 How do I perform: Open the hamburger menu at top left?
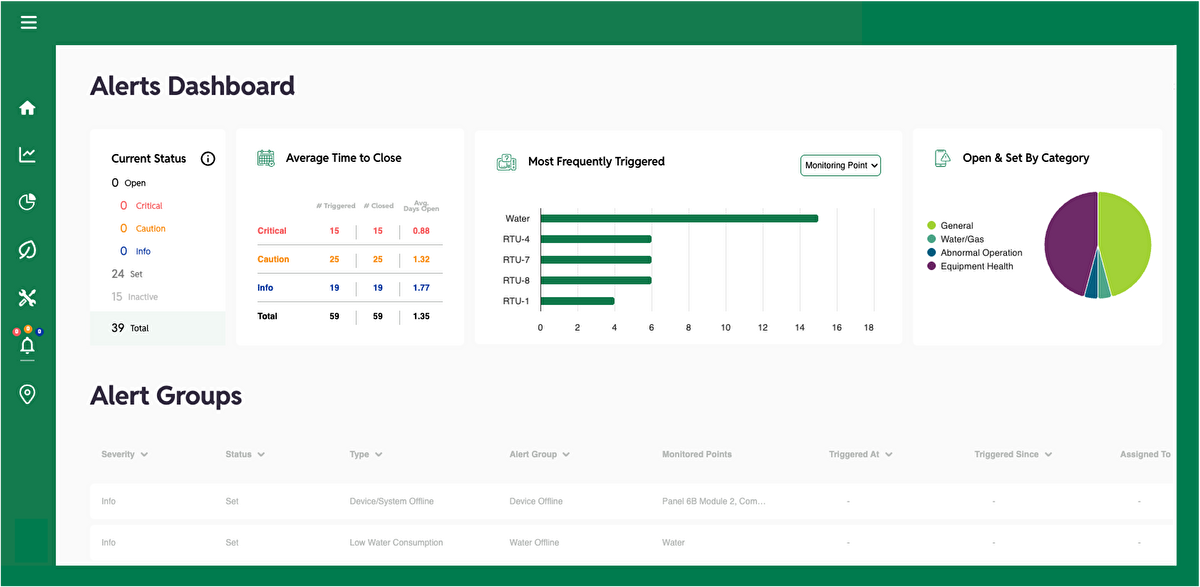click(x=28, y=22)
